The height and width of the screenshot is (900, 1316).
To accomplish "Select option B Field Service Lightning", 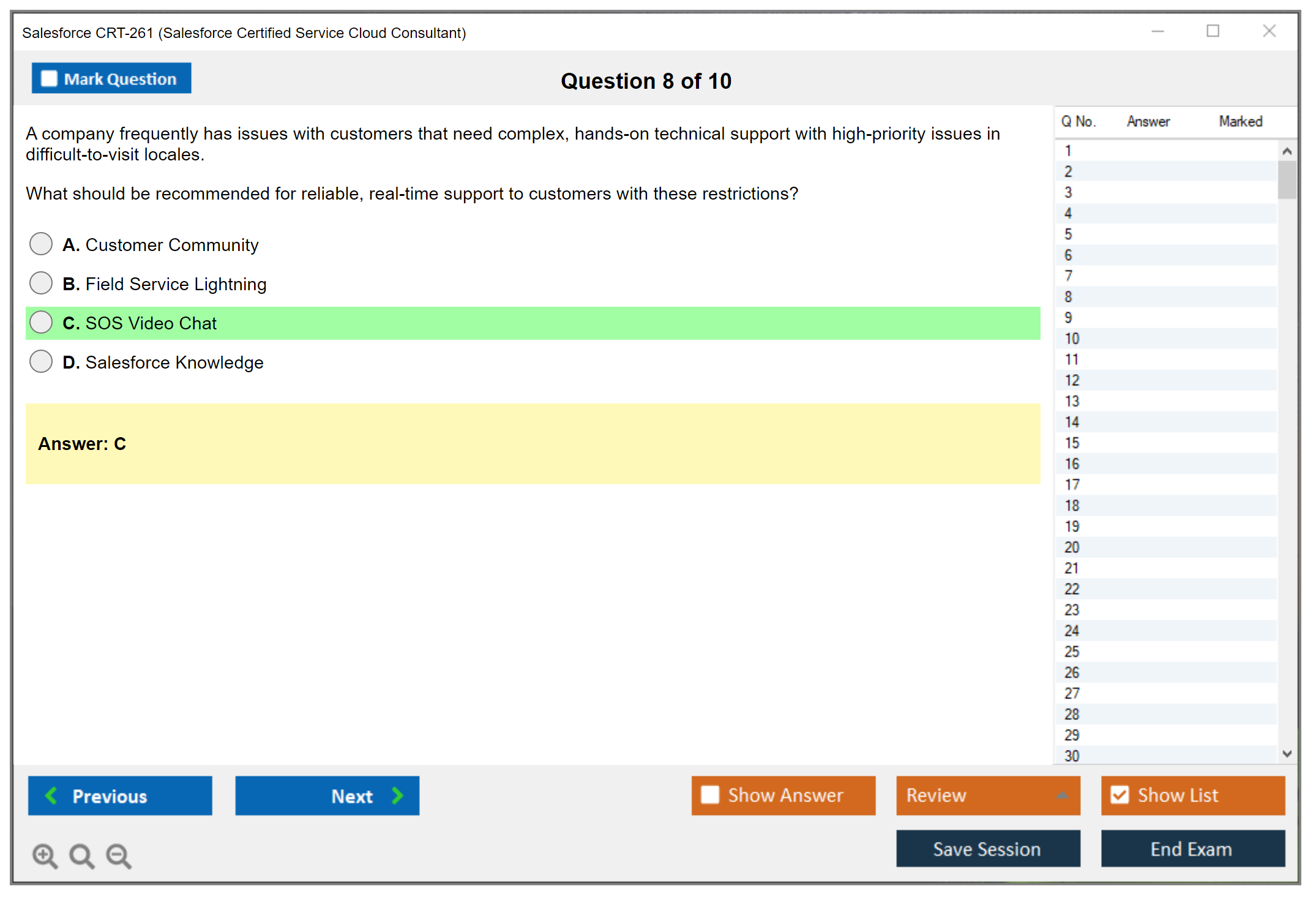I will (41, 283).
